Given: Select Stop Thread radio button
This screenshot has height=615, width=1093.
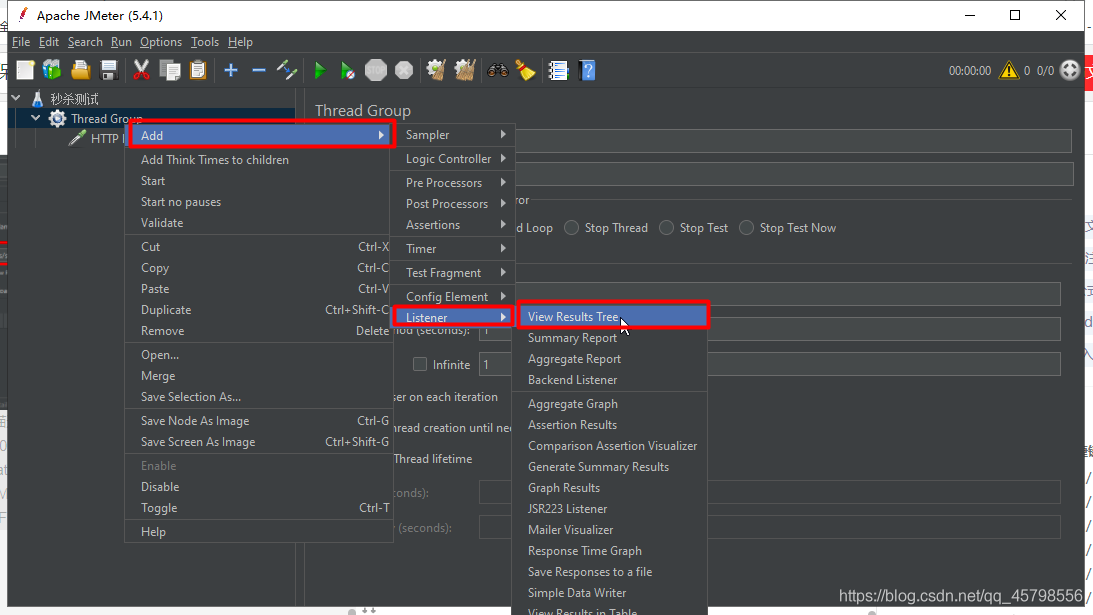Looking at the screenshot, I should tap(572, 228).
